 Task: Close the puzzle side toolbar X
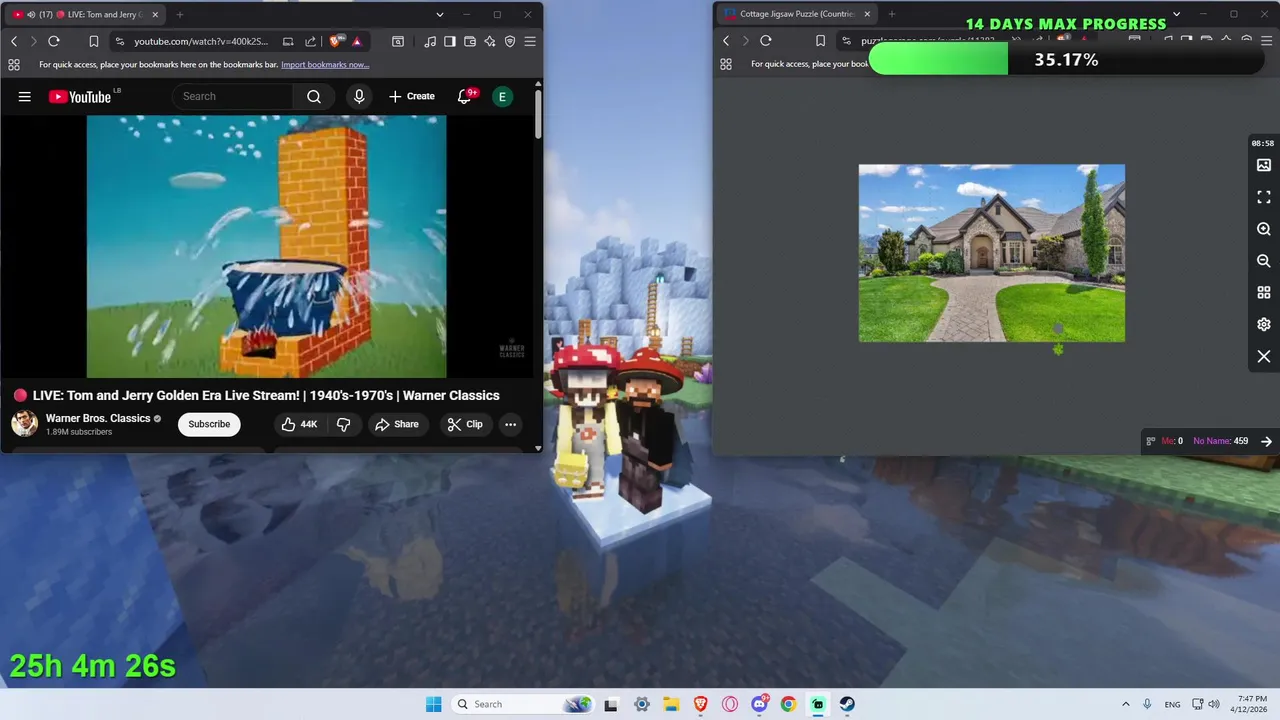(x=1264, y=357)
